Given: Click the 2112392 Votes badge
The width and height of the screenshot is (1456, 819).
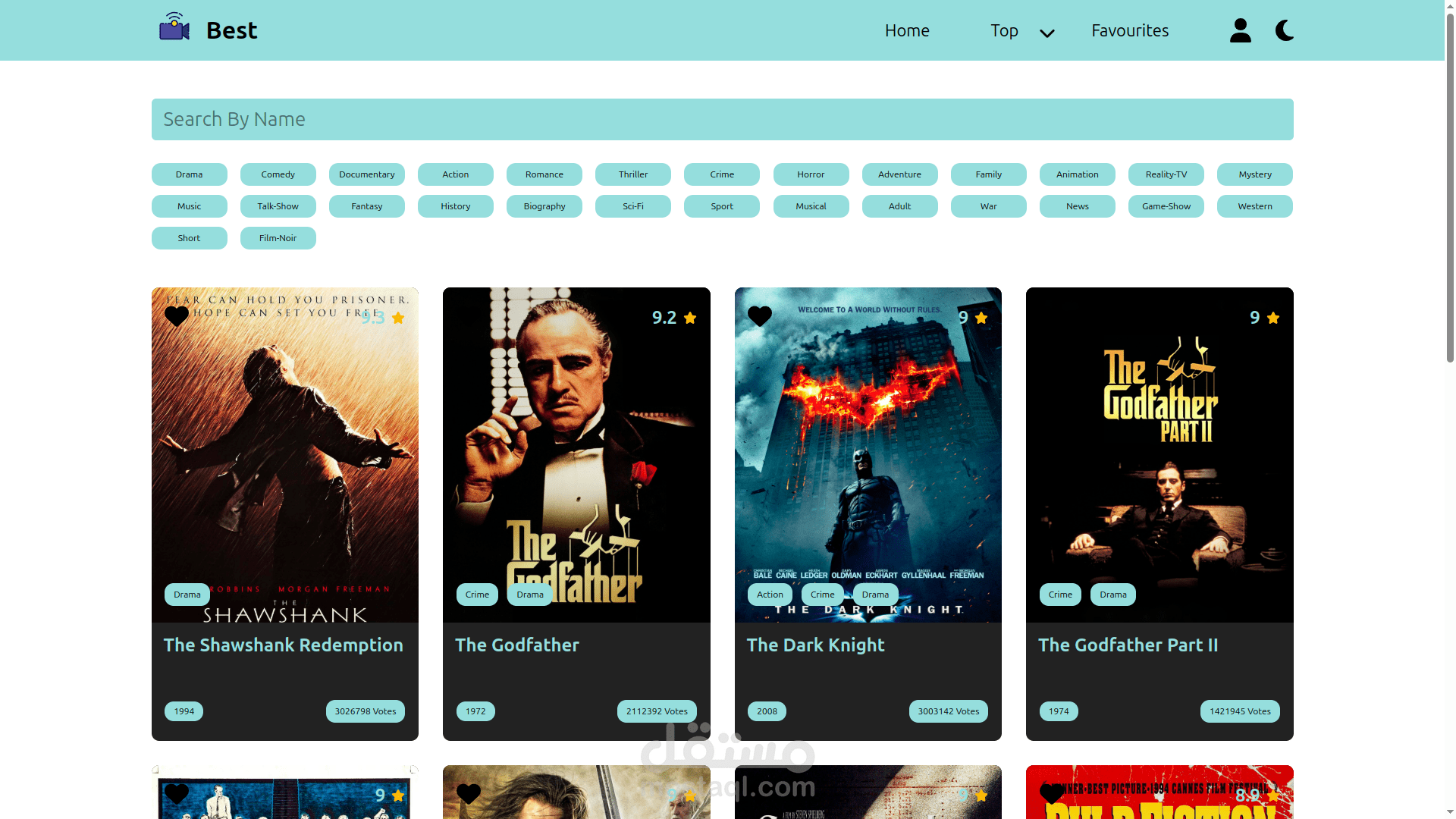Looking at the screenshot, I should pyautogui.click(x=657, y=711).
